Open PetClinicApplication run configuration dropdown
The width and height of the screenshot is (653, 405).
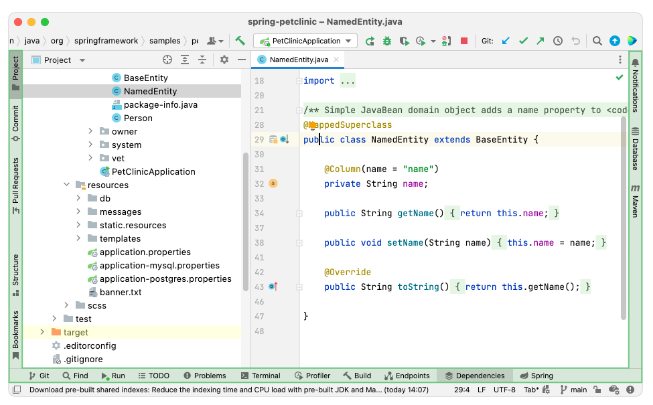pos(305,41)
